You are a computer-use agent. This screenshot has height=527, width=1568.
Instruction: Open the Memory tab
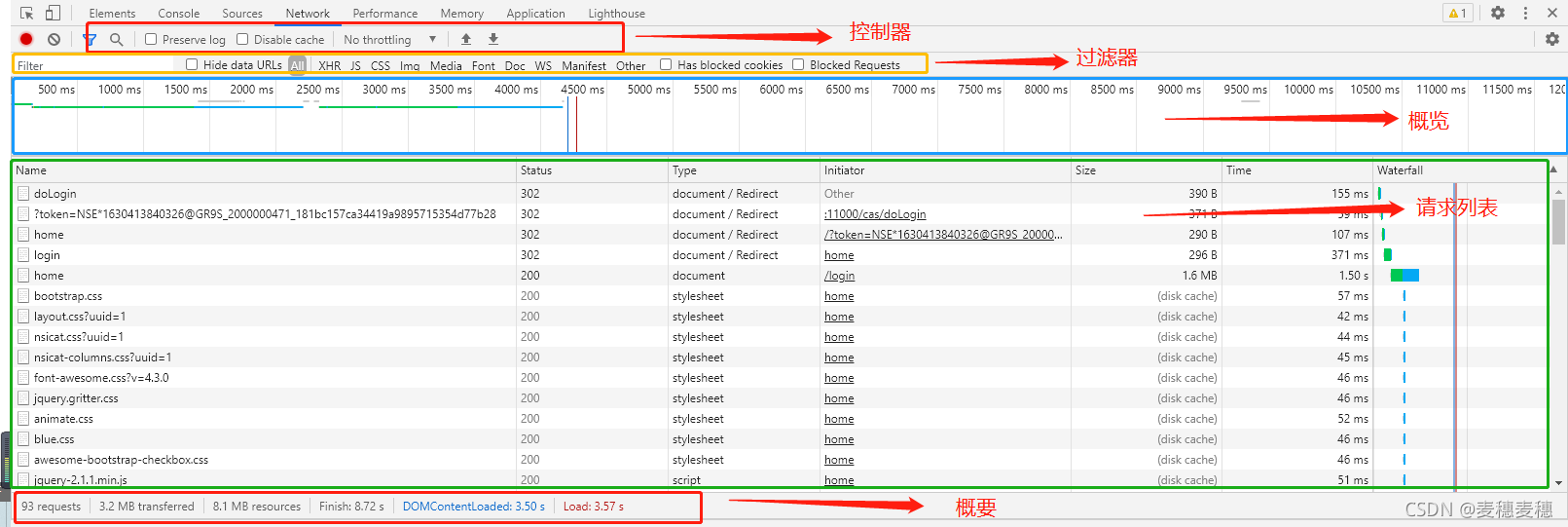(x=461, y=14)
